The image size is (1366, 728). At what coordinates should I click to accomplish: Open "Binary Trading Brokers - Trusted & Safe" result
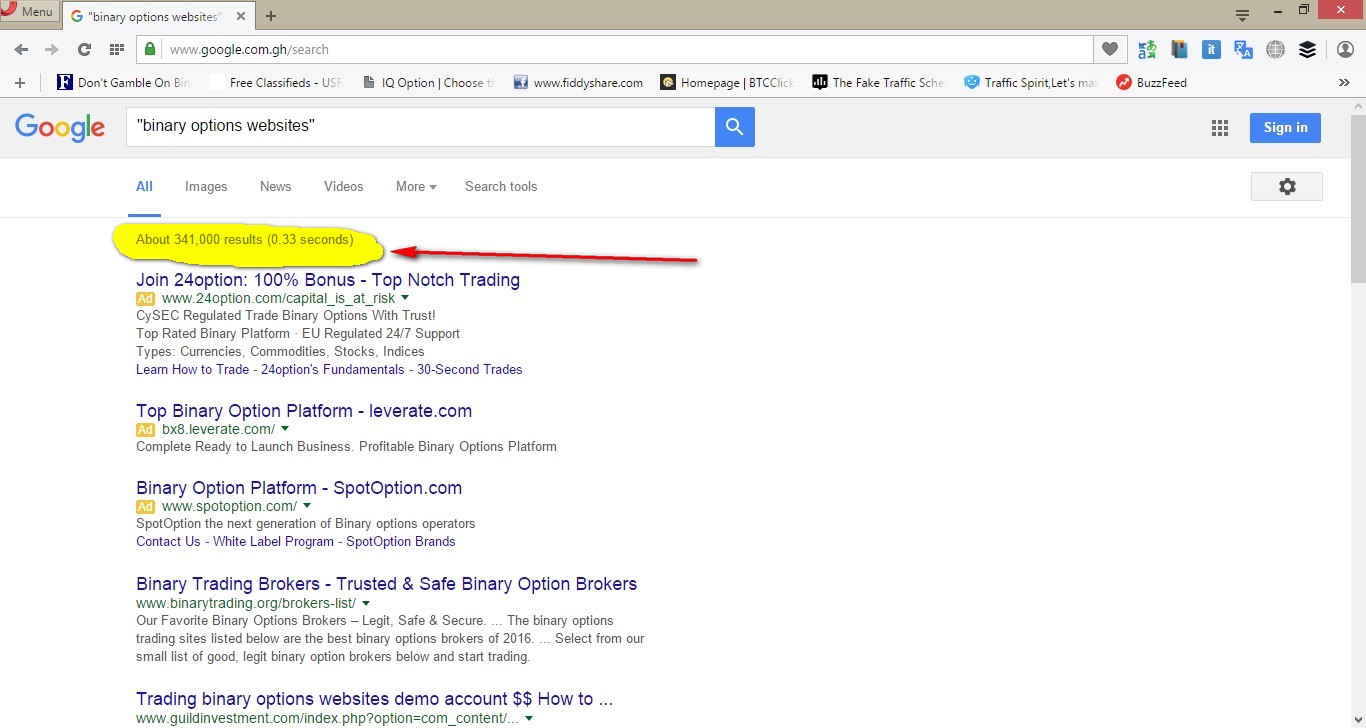[386, 584]
